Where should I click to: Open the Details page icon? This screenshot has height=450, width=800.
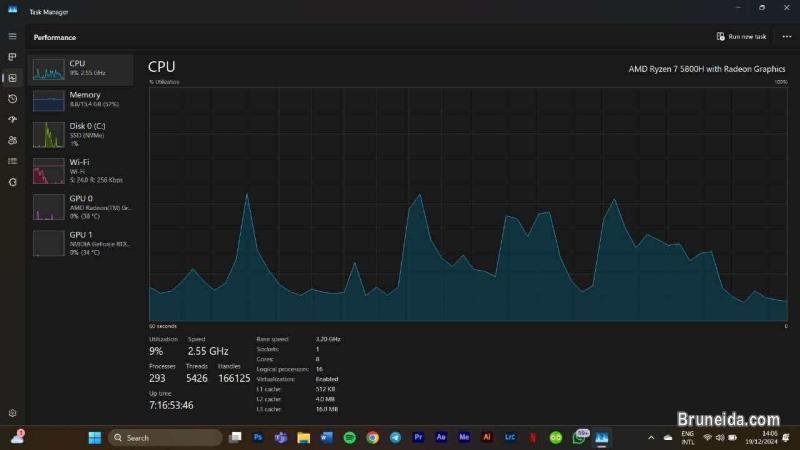point(13,161)
